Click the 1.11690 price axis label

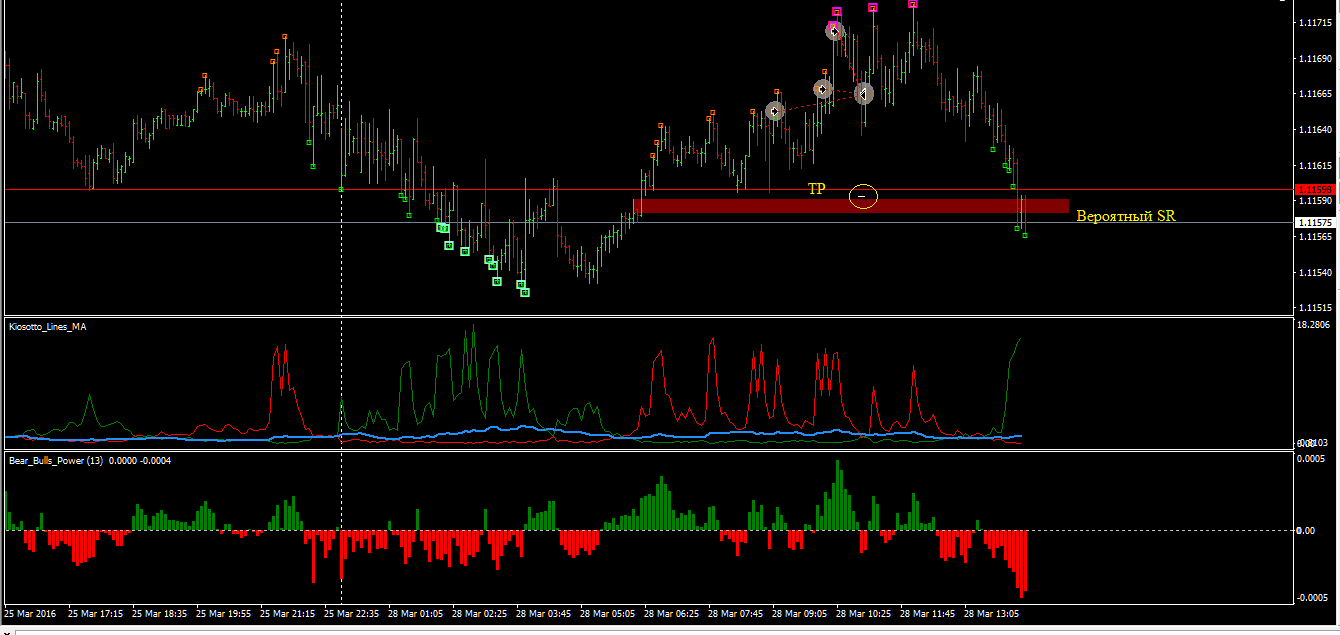[x=1313, y=58]
